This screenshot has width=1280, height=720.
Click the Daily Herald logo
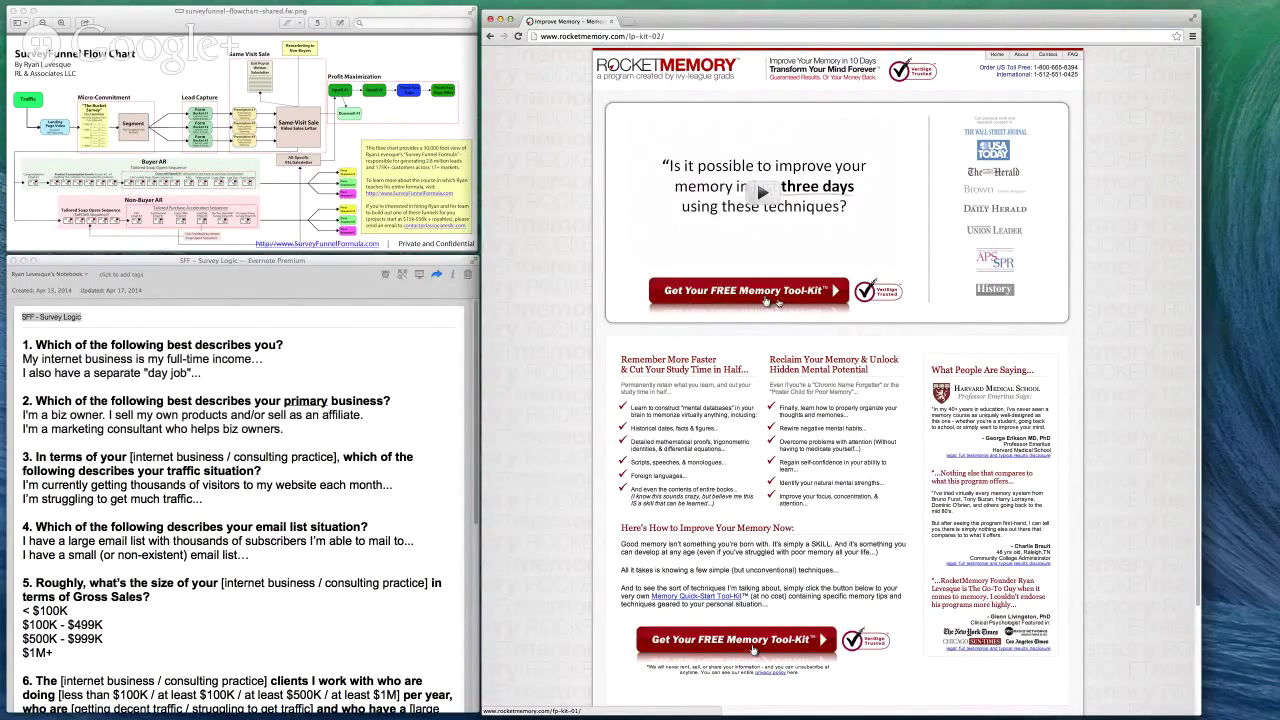[x=995, y=208]
